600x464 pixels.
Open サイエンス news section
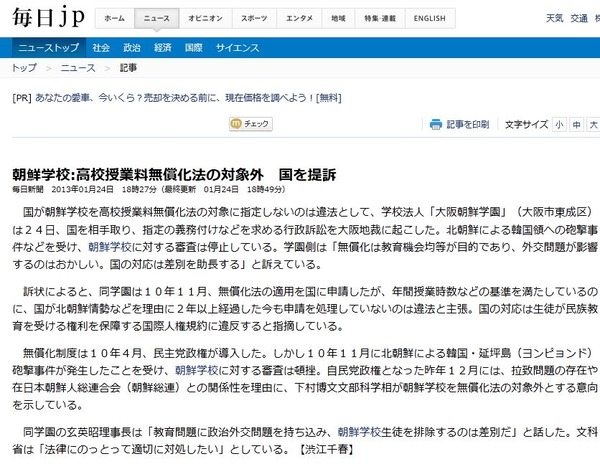click(237, 48)
